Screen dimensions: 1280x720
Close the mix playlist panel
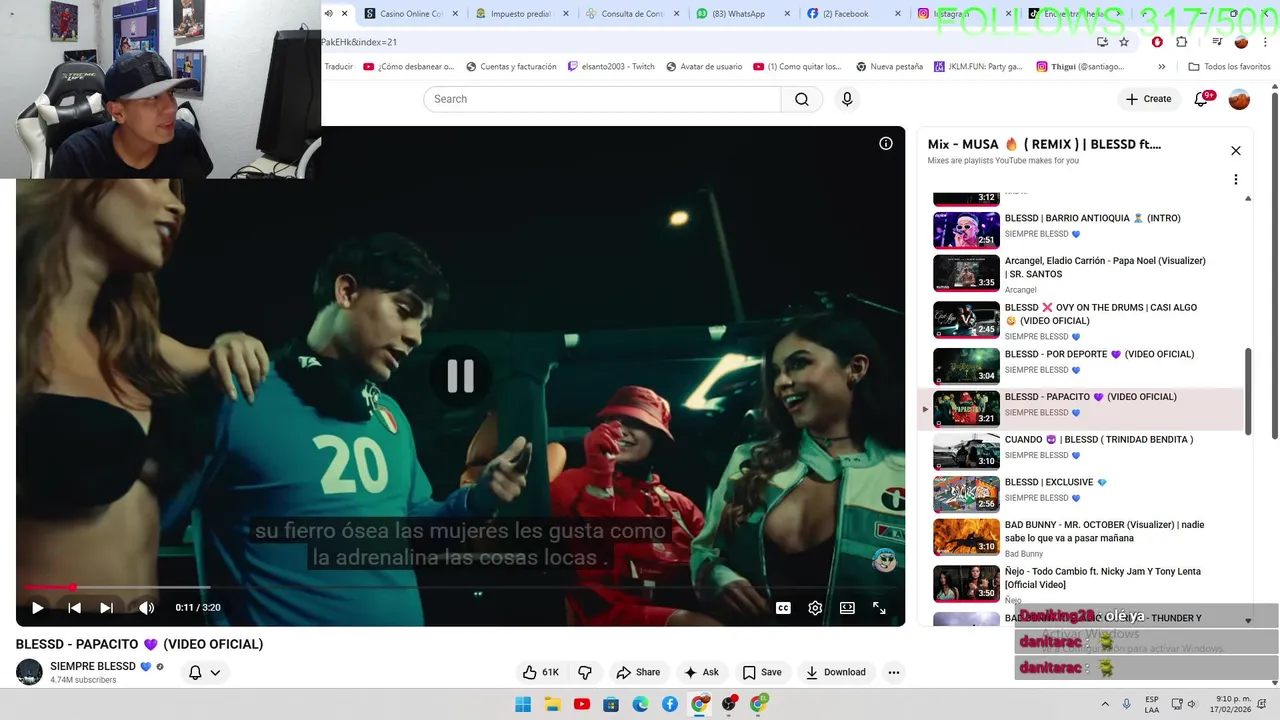1235,151
